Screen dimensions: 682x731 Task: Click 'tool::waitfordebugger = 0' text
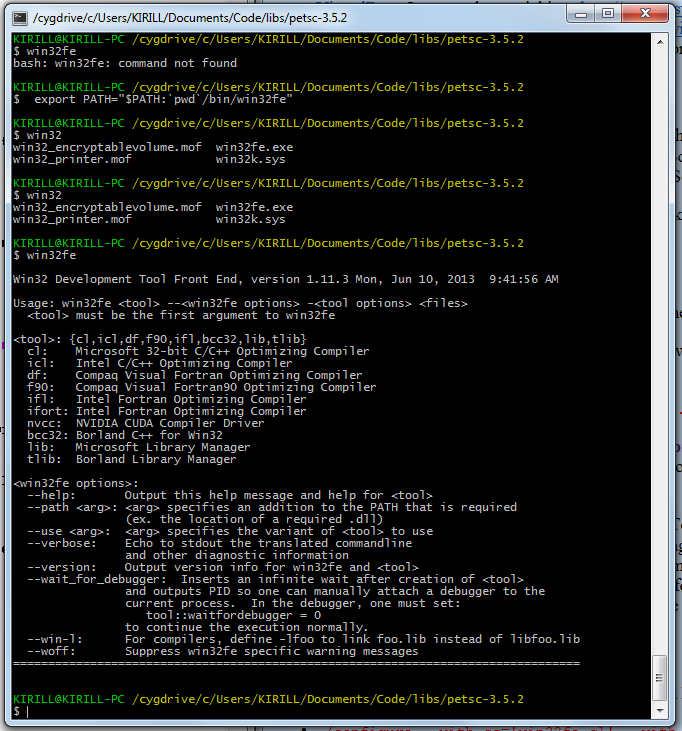[x=233, y=615]
